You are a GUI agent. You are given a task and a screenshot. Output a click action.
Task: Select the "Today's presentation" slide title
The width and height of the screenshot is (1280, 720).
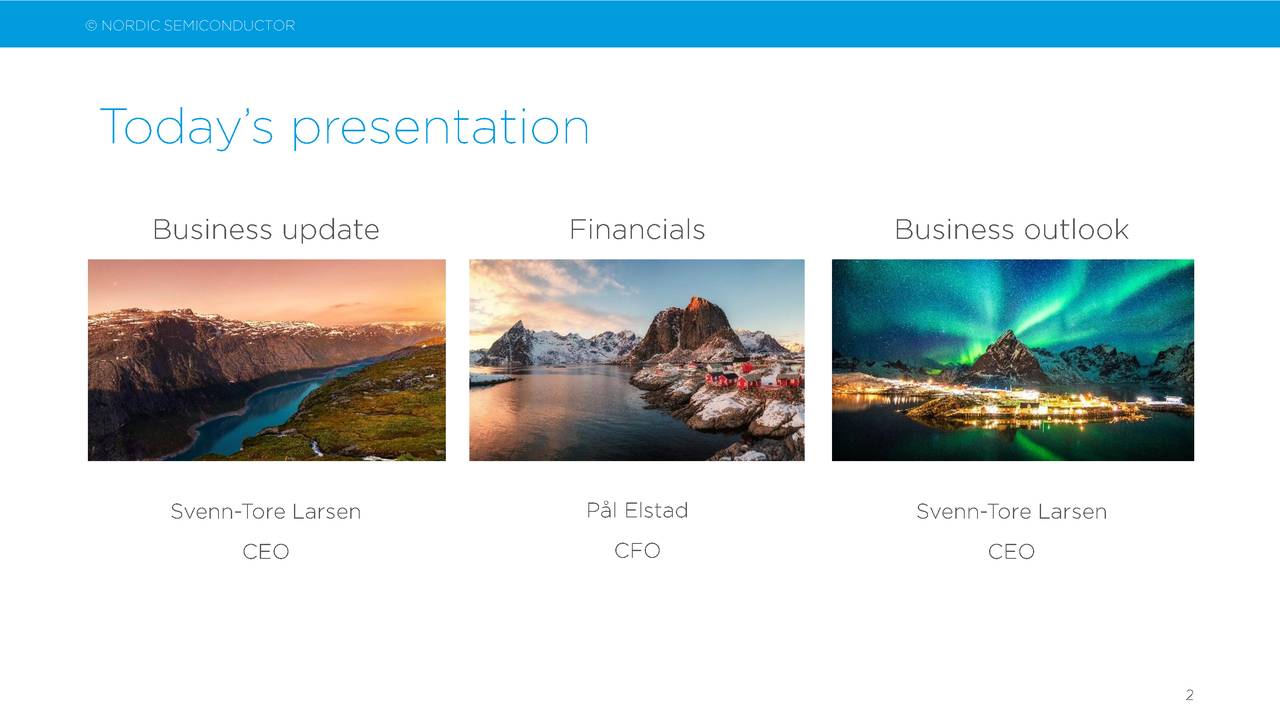344,127
